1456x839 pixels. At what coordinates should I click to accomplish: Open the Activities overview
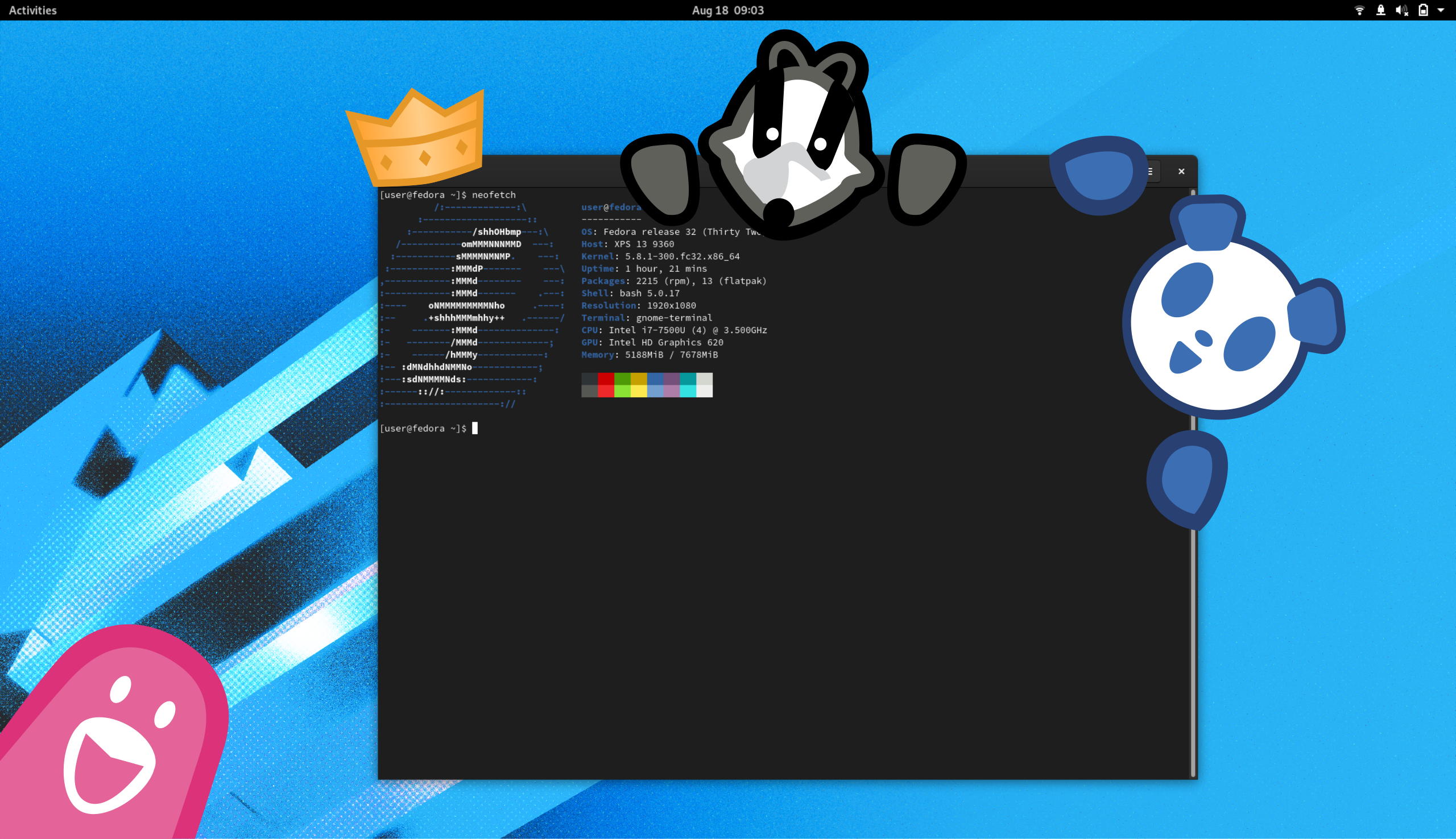coord(33,10)
